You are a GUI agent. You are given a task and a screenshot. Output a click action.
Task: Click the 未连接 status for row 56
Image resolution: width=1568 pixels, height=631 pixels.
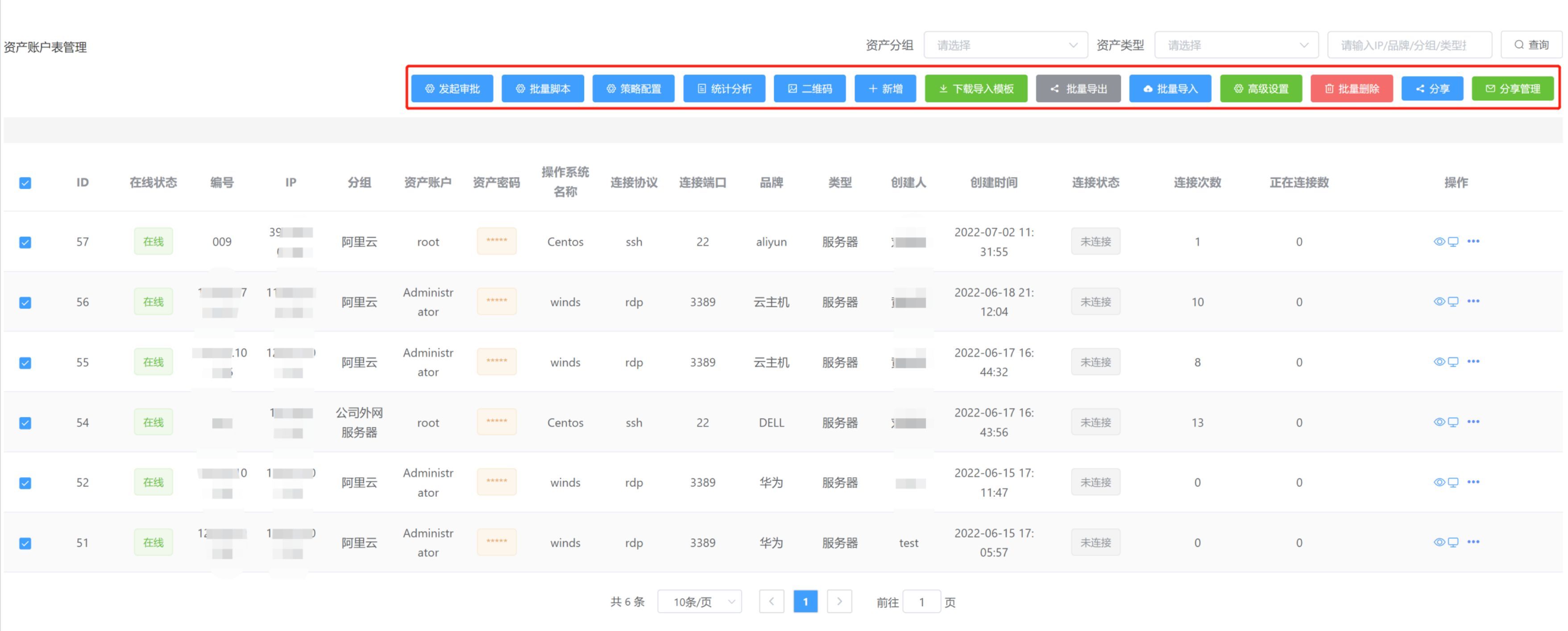point(1095,301)
